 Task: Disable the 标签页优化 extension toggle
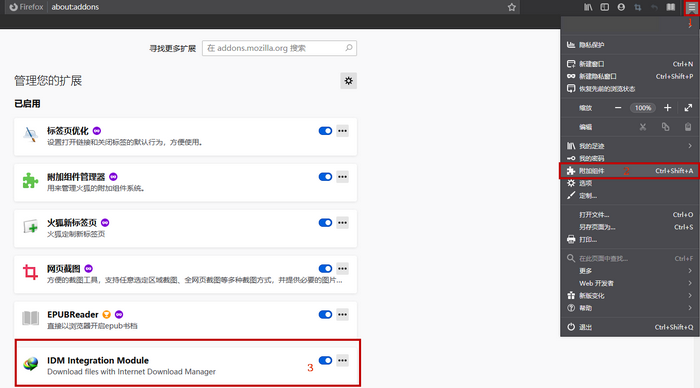[325, 131]
